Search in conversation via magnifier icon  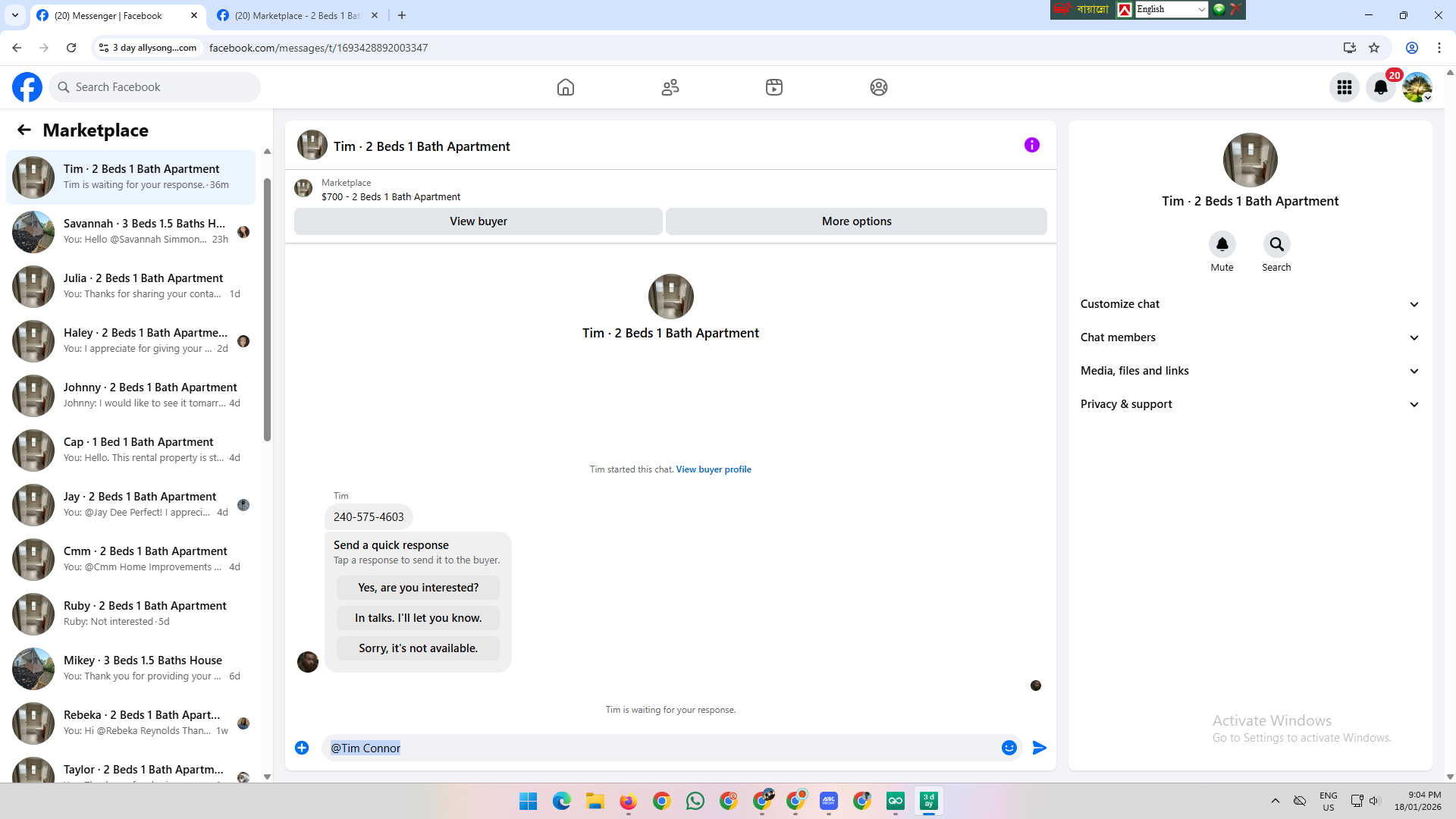[x=1276, y=244]
